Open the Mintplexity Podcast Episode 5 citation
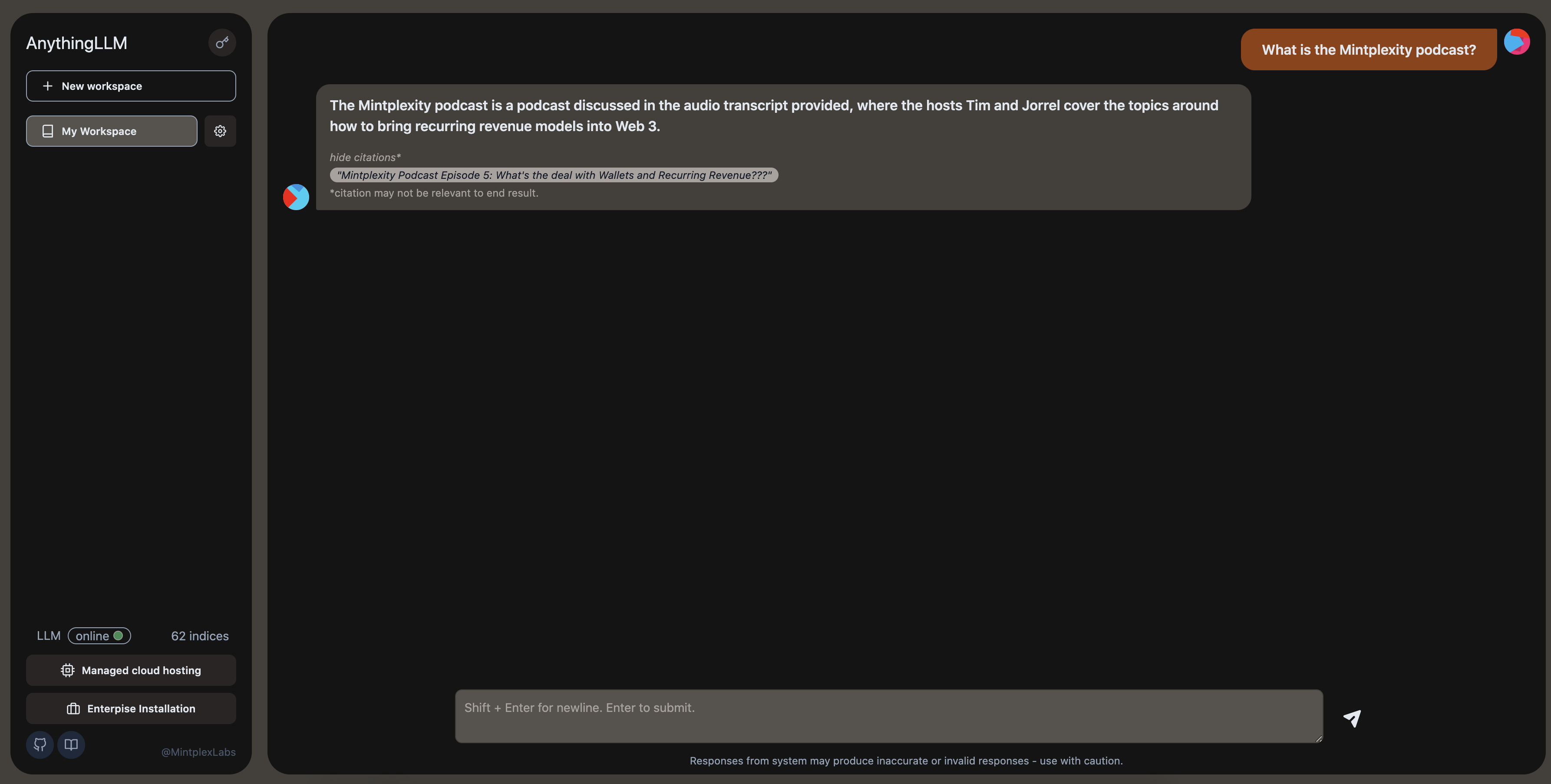This screenshot has height=784, width=1551. [x=554, y=175]
